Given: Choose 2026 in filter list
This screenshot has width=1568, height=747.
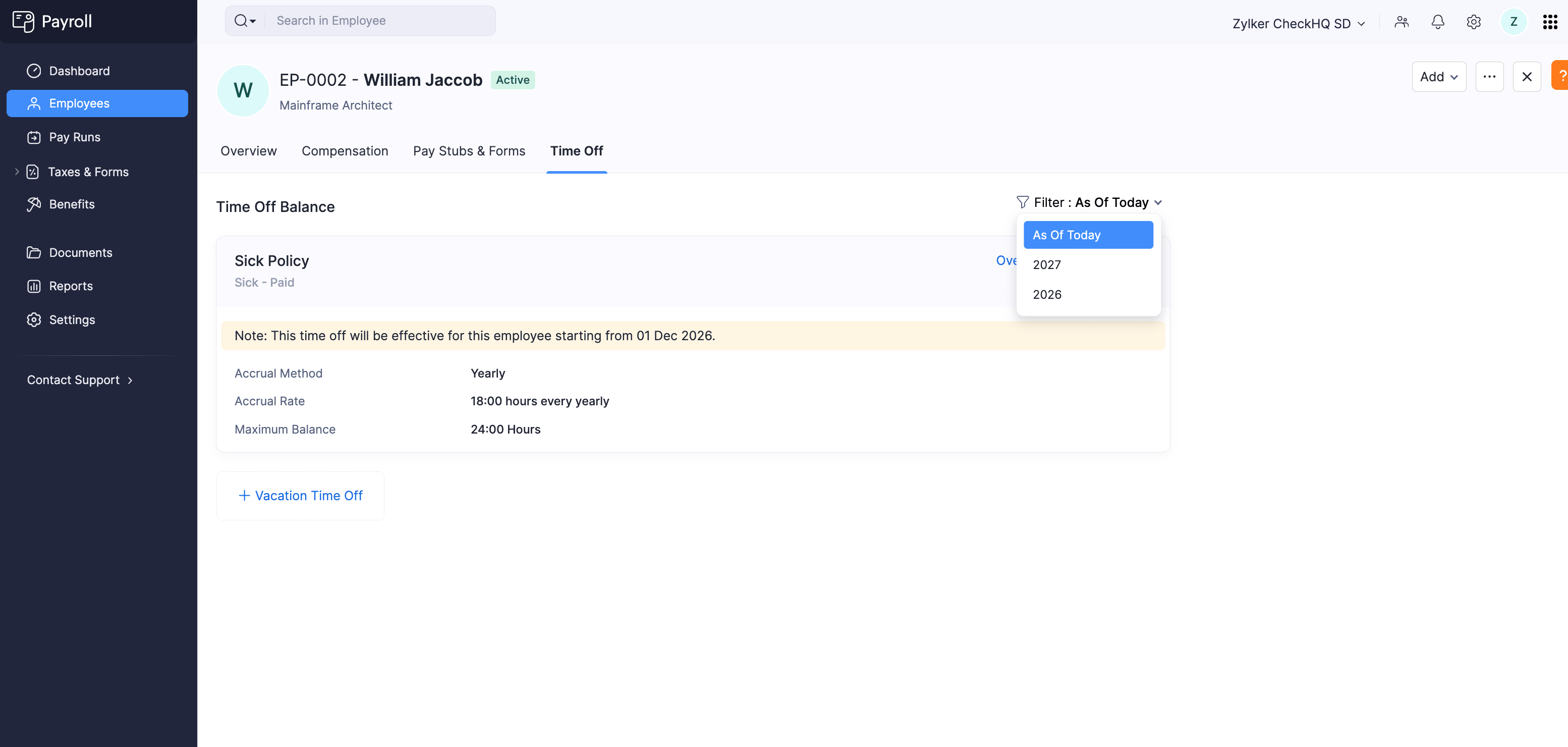Looking at the screenshot, I should (x=1088, y=295).
